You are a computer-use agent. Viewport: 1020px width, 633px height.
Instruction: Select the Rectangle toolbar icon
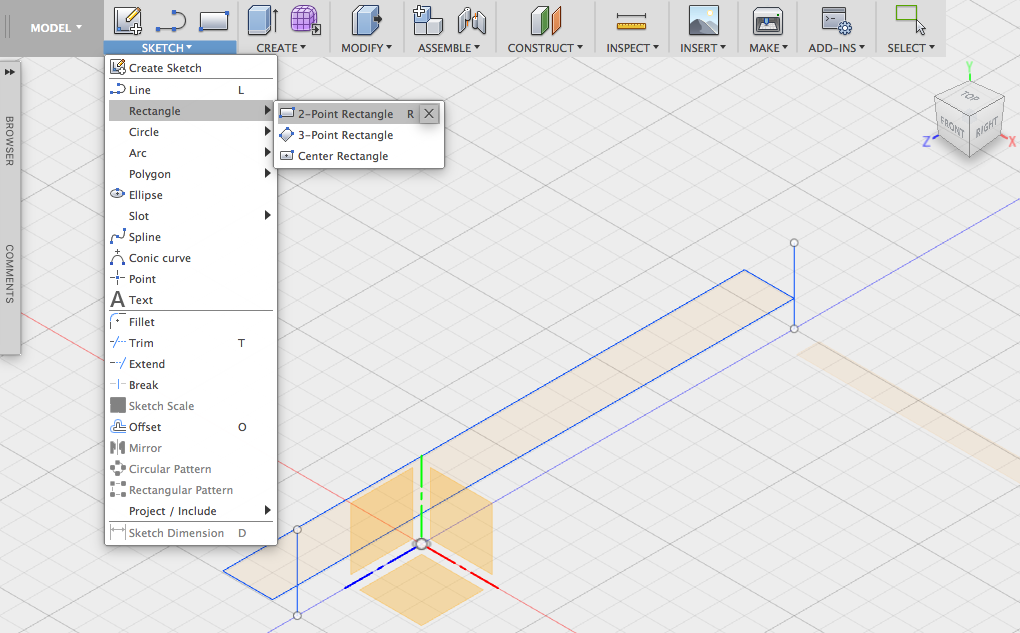(214, 21)
